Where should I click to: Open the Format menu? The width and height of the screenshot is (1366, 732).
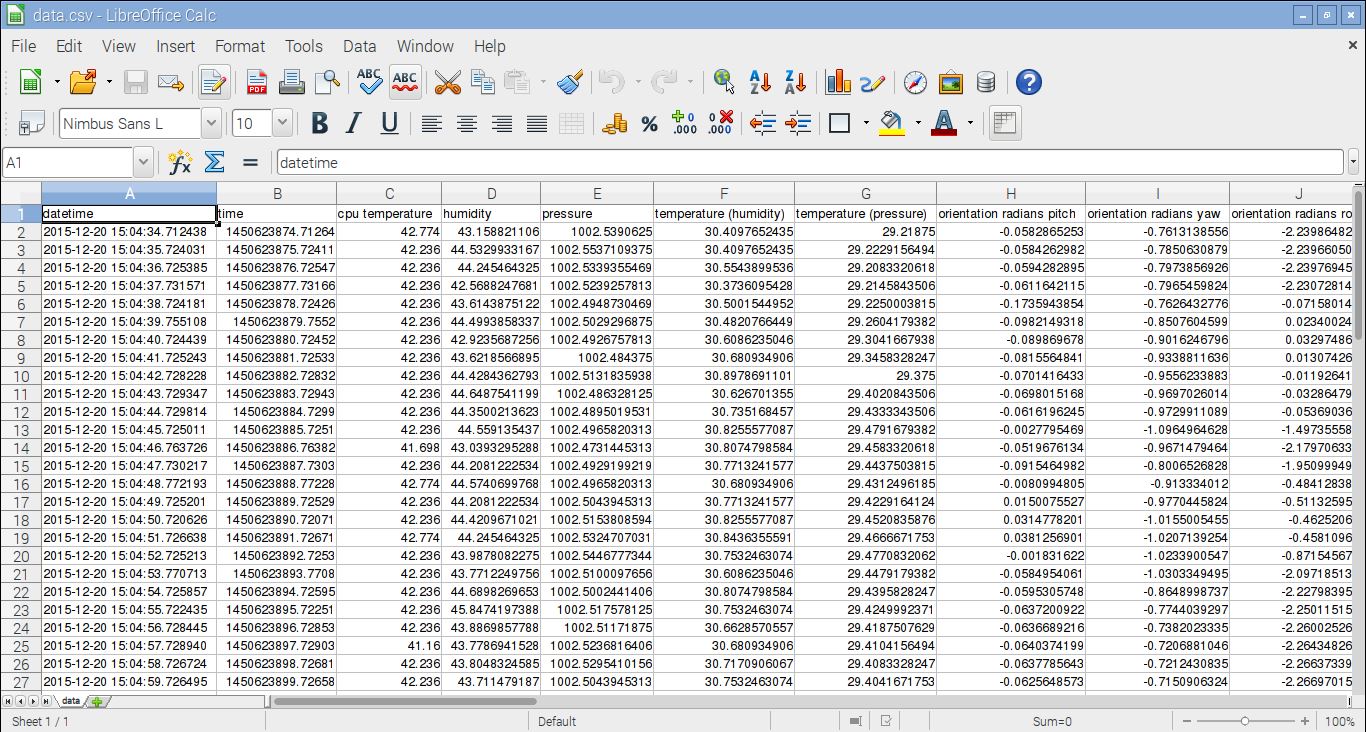point(240,46)
